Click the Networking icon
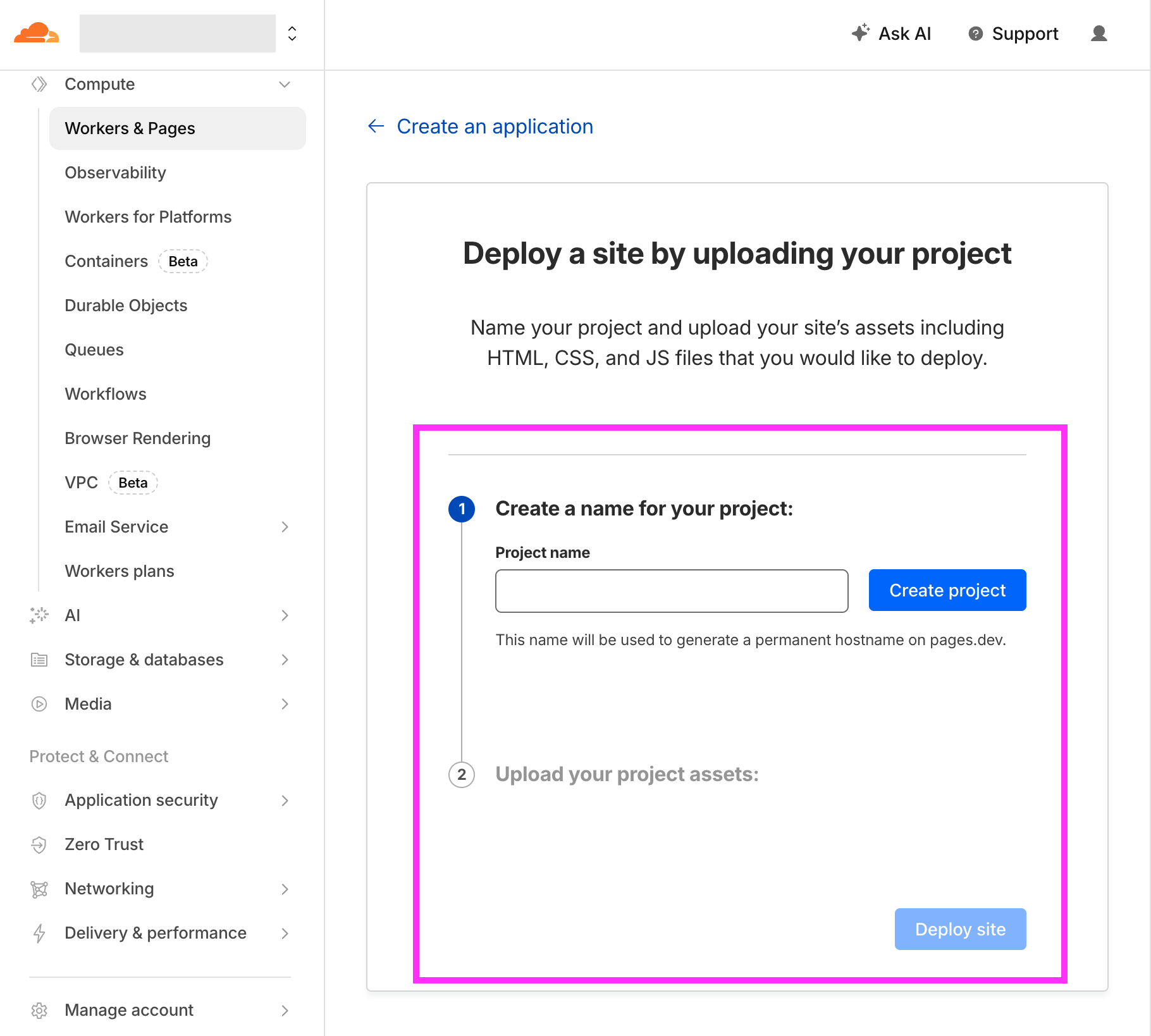This screenshot has height=1036, width=1151. (39, 889)
